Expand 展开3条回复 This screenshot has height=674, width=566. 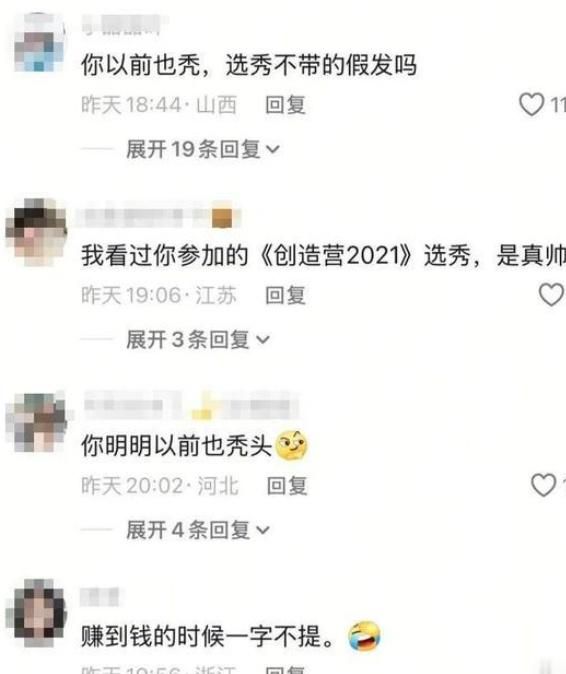(x=198, y=340)
